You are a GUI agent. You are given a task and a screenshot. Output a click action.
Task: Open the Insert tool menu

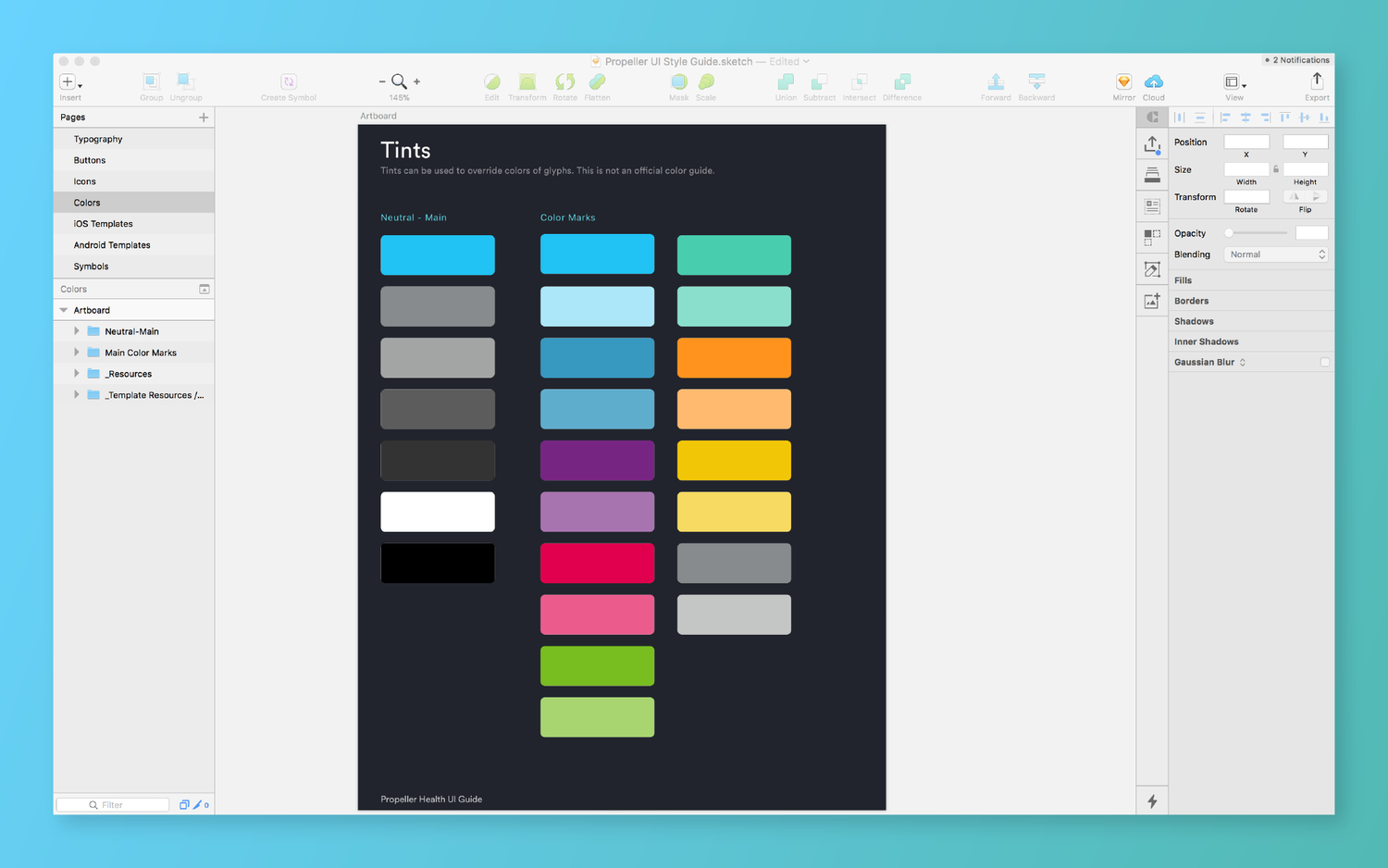70,82
